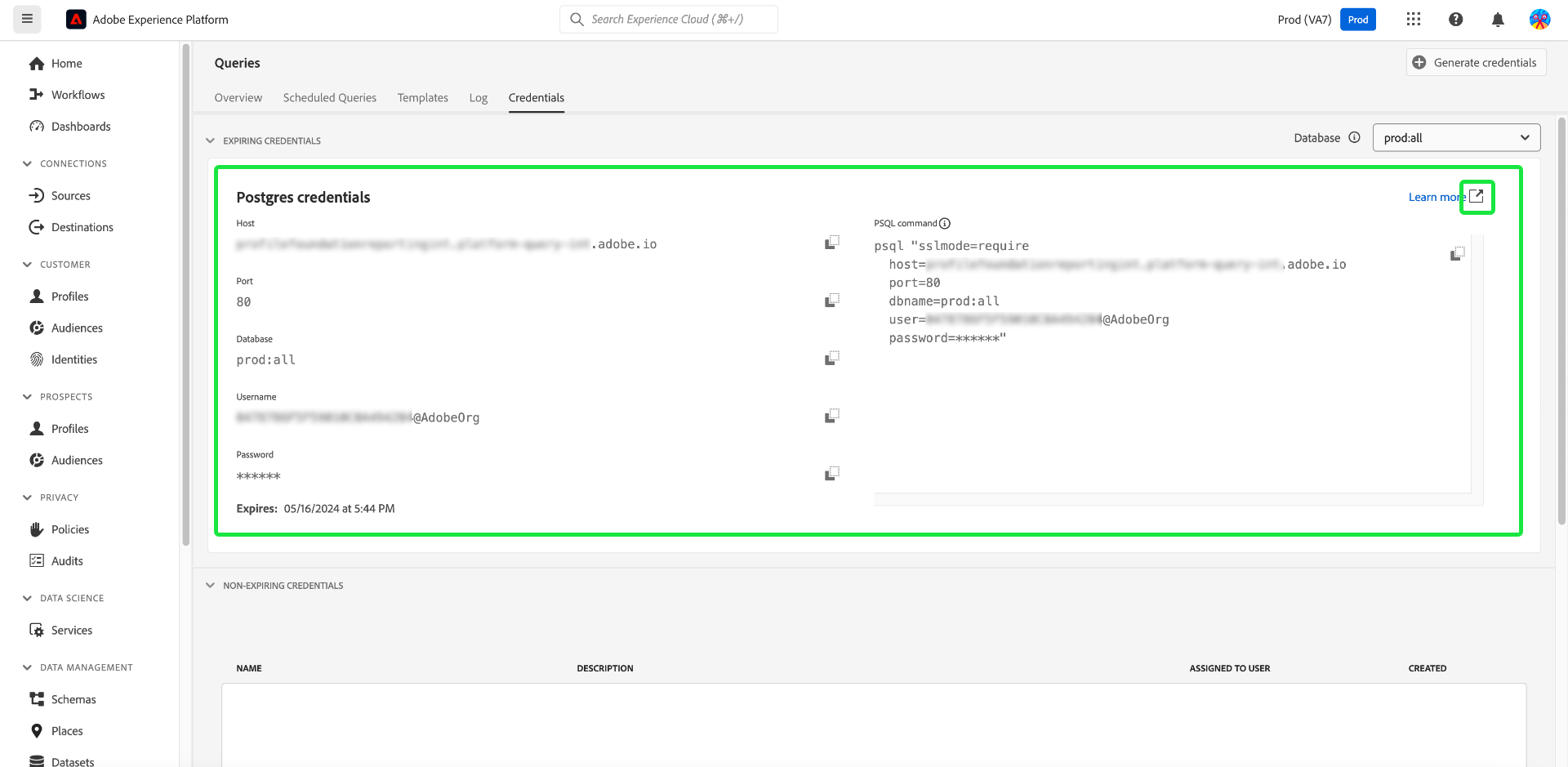Copy the PSQL command
The width and height of the screenshot is (1568, 767).
click(x=1458, y=253)
